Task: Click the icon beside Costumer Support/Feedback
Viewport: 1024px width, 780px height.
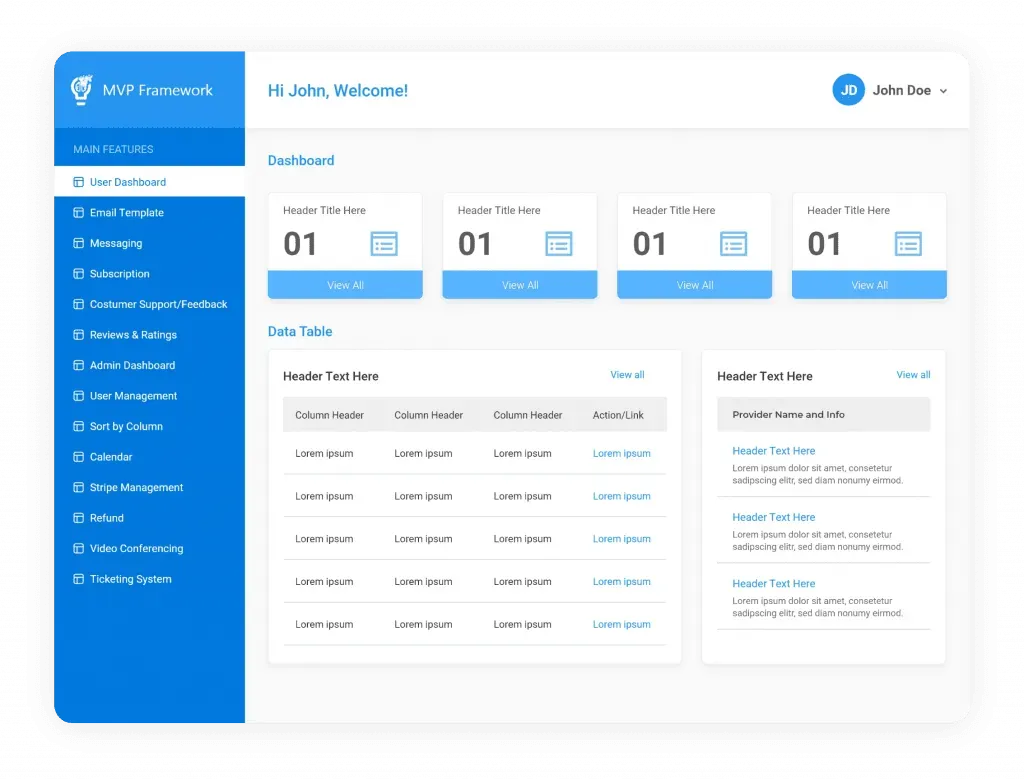Action: pyautogui.click(x=78, y=304)
